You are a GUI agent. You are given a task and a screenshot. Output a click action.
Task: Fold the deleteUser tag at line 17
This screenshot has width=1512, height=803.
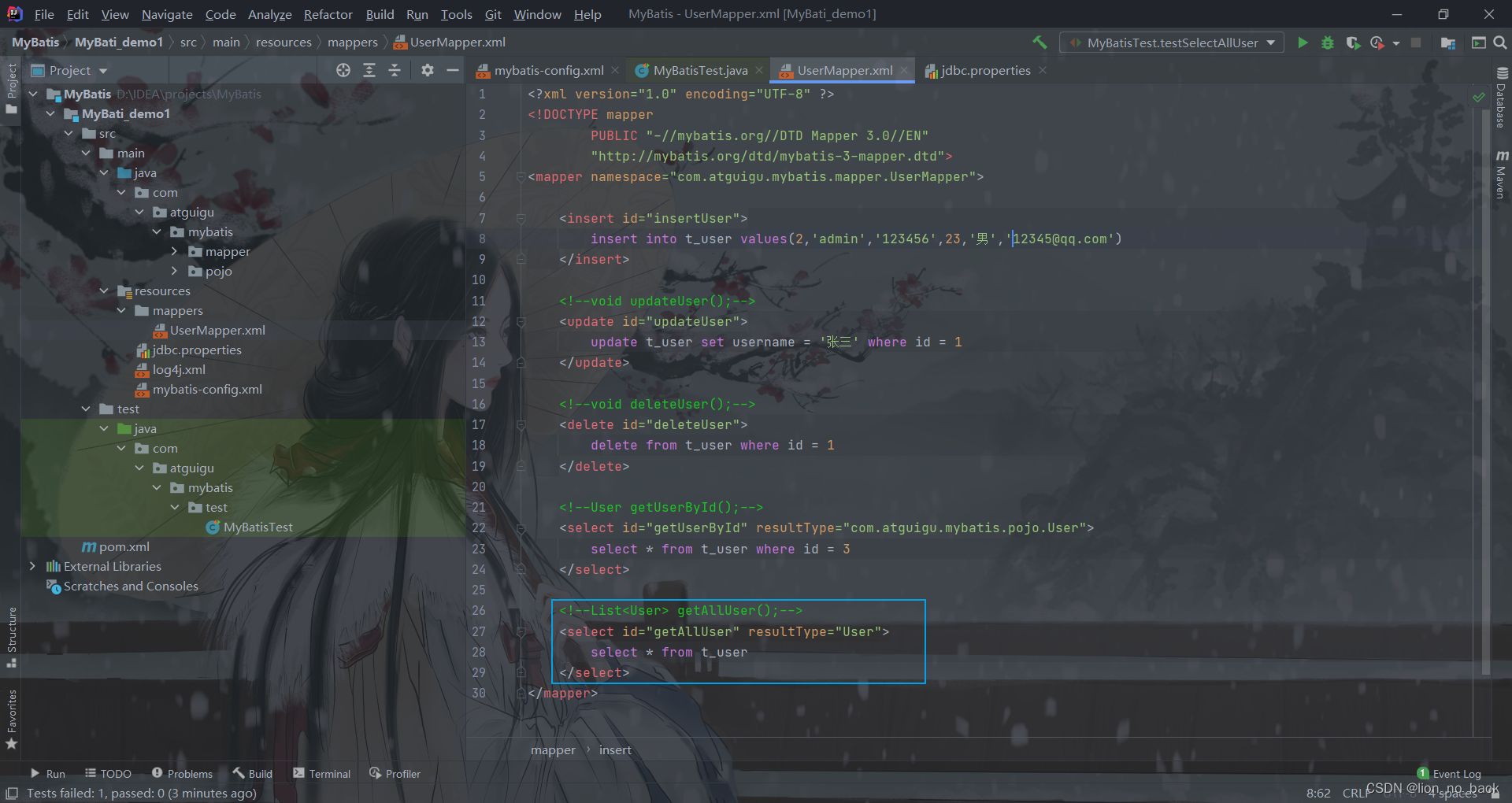(521, 424)
